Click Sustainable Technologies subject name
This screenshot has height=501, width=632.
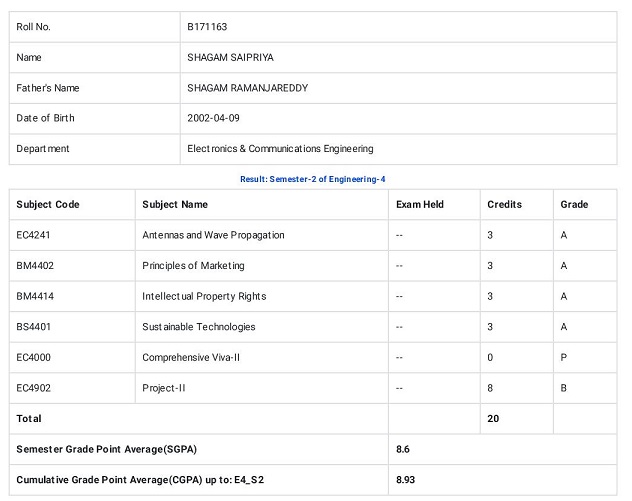point(199,327)
